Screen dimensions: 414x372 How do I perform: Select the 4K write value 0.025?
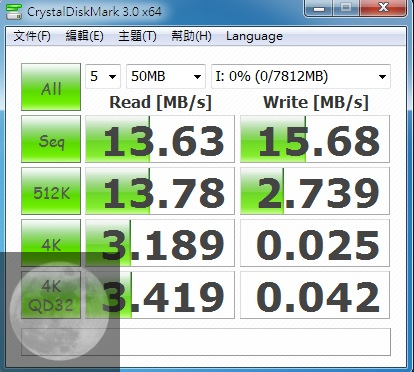click(315, 243)
